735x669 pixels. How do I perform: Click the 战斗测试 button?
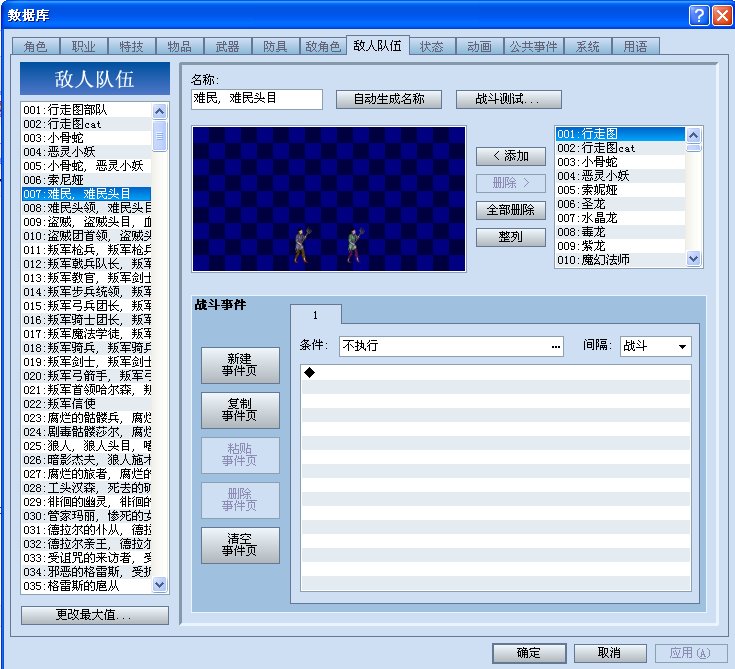(509, 99)
